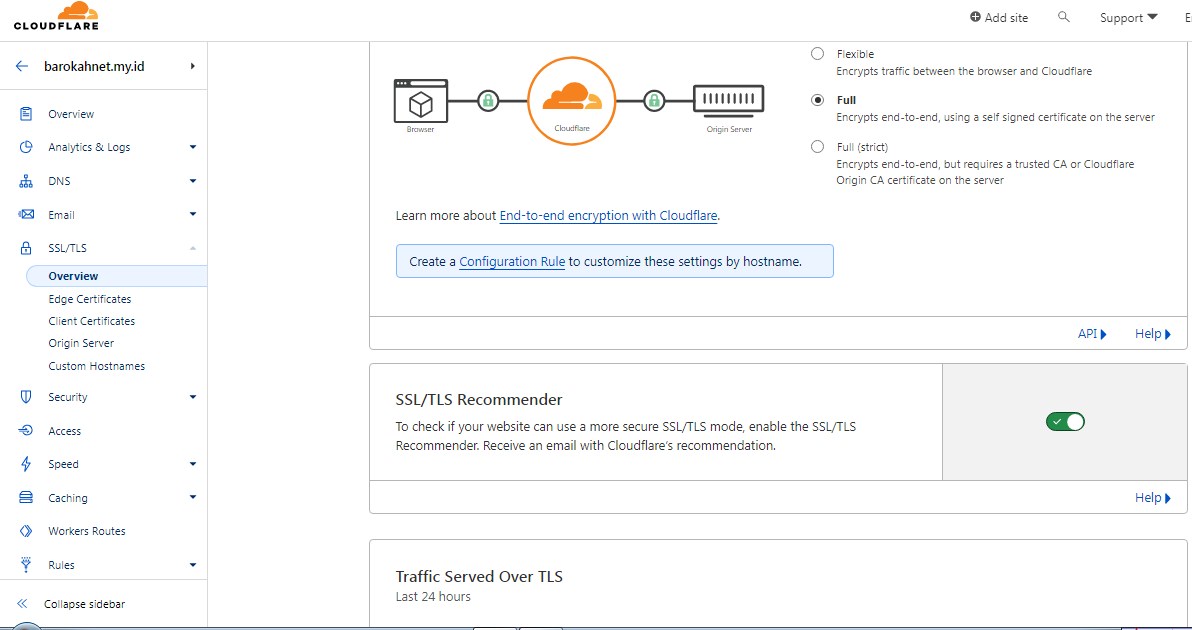Click the SSL/TLS Recommender heading
The height and width of the screenshot is (630, 1192).
[x=479, y=400]
